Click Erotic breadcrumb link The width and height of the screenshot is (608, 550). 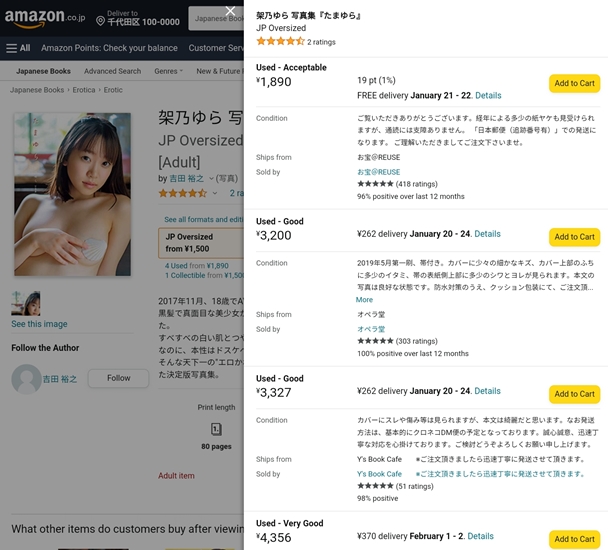click(113, 90)
